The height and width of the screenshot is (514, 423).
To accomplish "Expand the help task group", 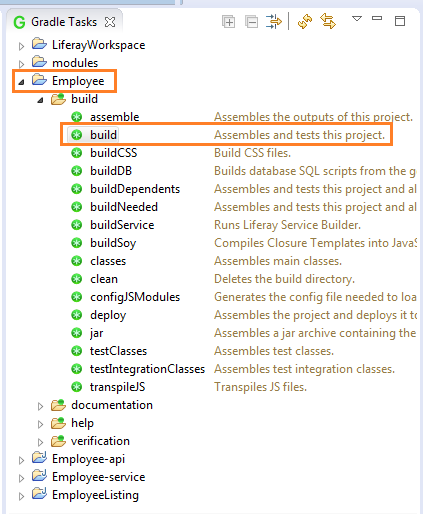I will 40,424.
